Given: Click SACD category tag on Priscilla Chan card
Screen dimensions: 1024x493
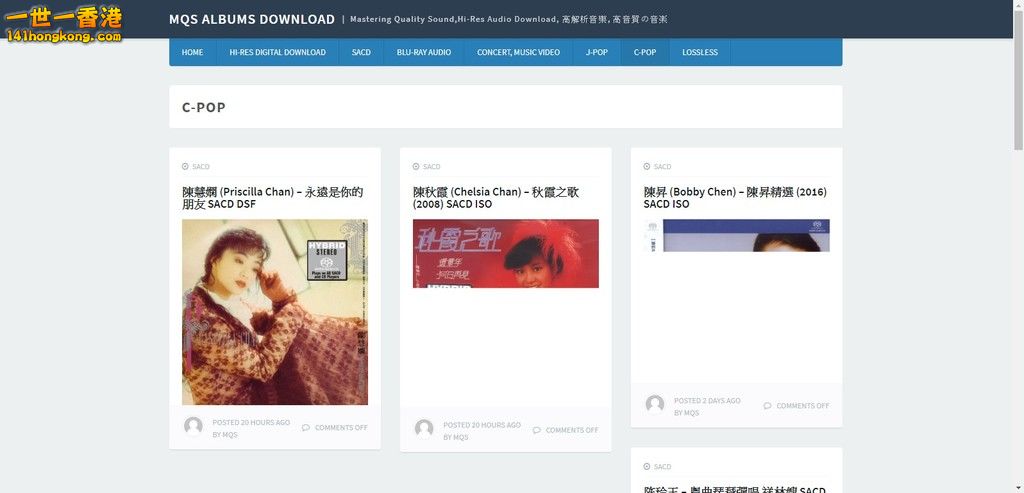Looking at the screenshot, I should click(x=201, y=167).
